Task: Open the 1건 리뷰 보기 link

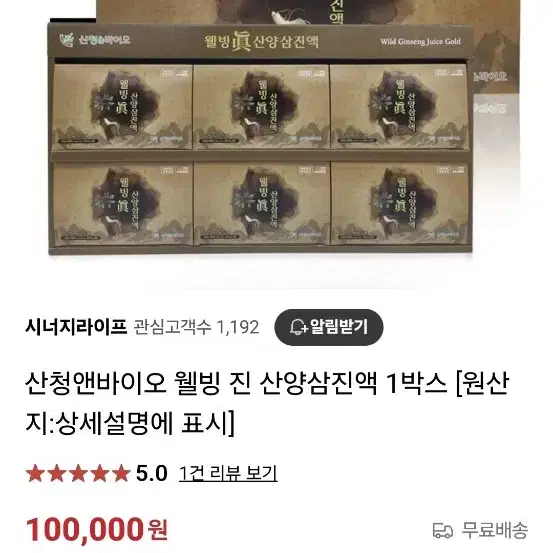Action: click(228, 473)
